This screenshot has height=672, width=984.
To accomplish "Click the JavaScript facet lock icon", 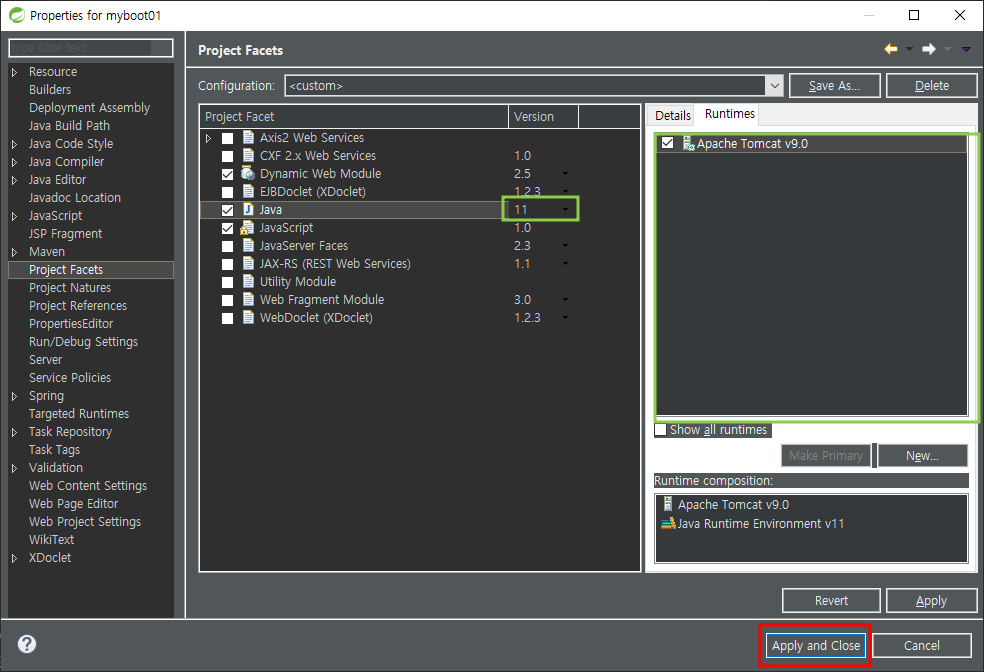I will [x=247, y=228].
